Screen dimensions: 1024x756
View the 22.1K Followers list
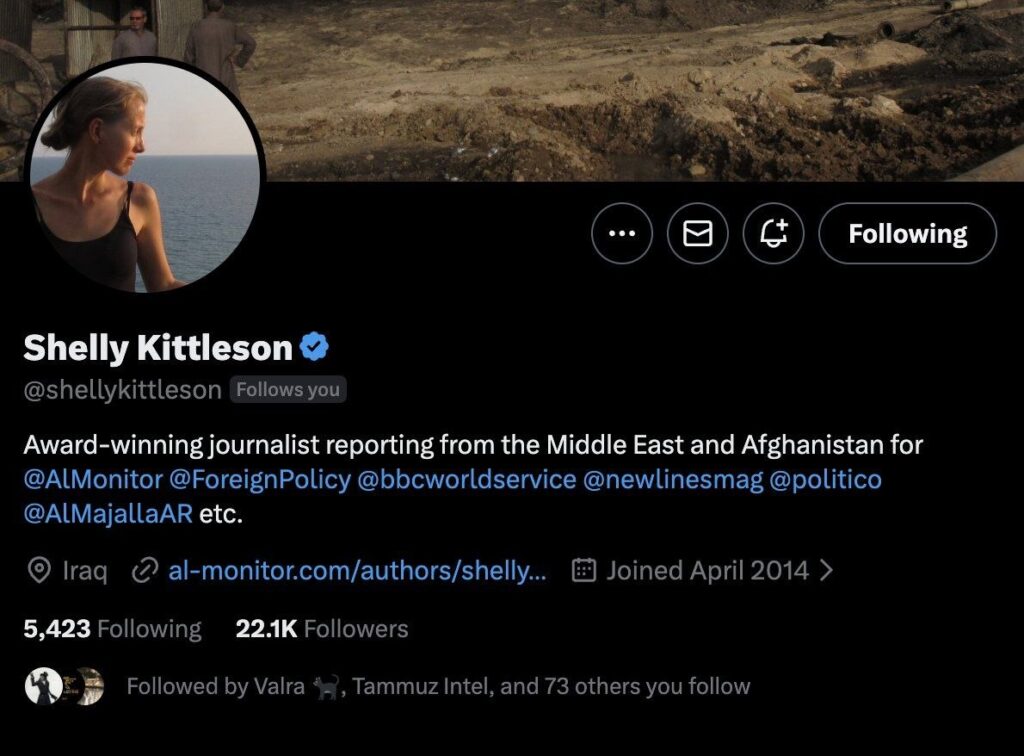[x=322, y=629]
